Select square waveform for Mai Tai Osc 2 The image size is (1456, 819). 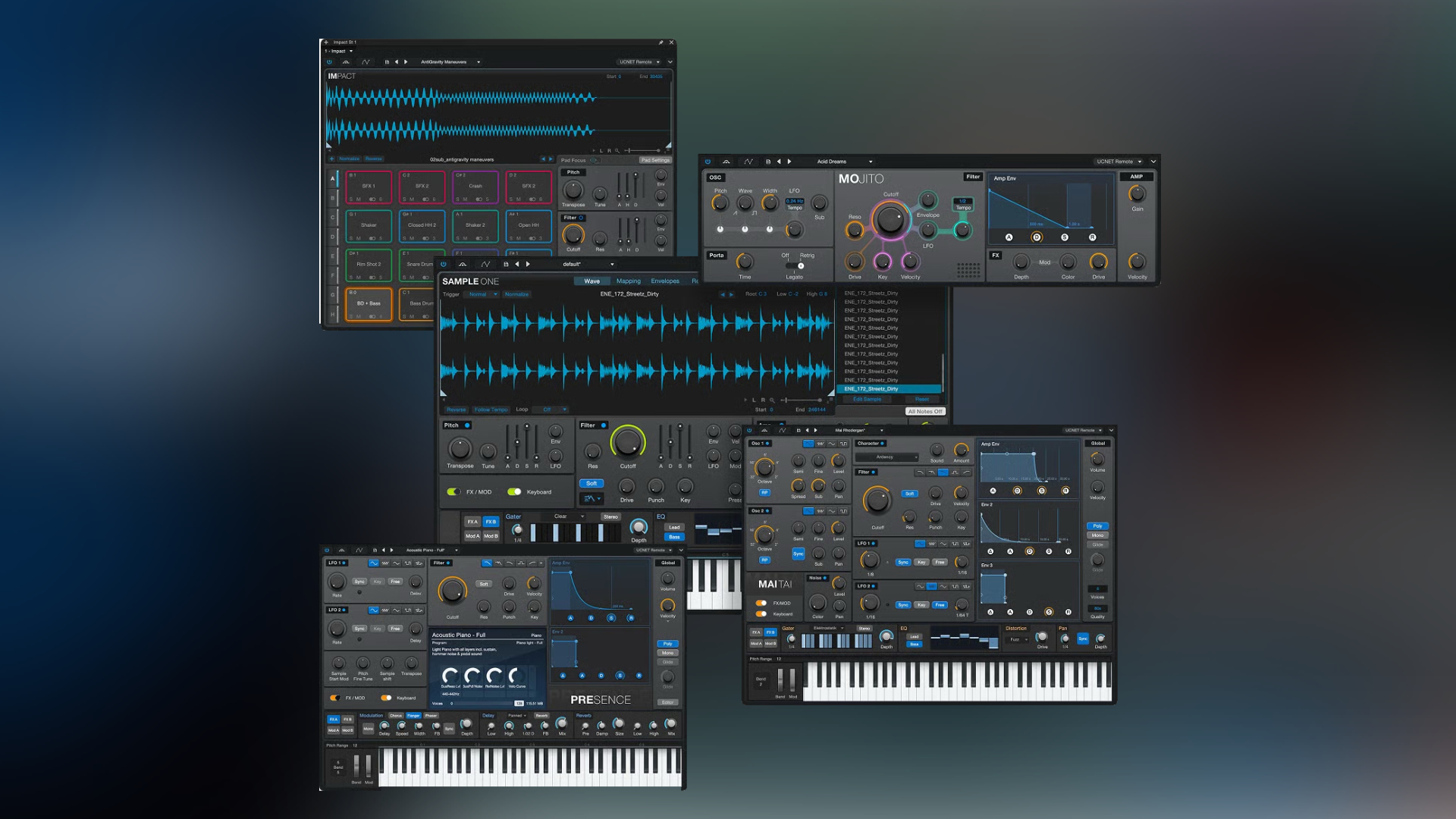pos(843,511)
